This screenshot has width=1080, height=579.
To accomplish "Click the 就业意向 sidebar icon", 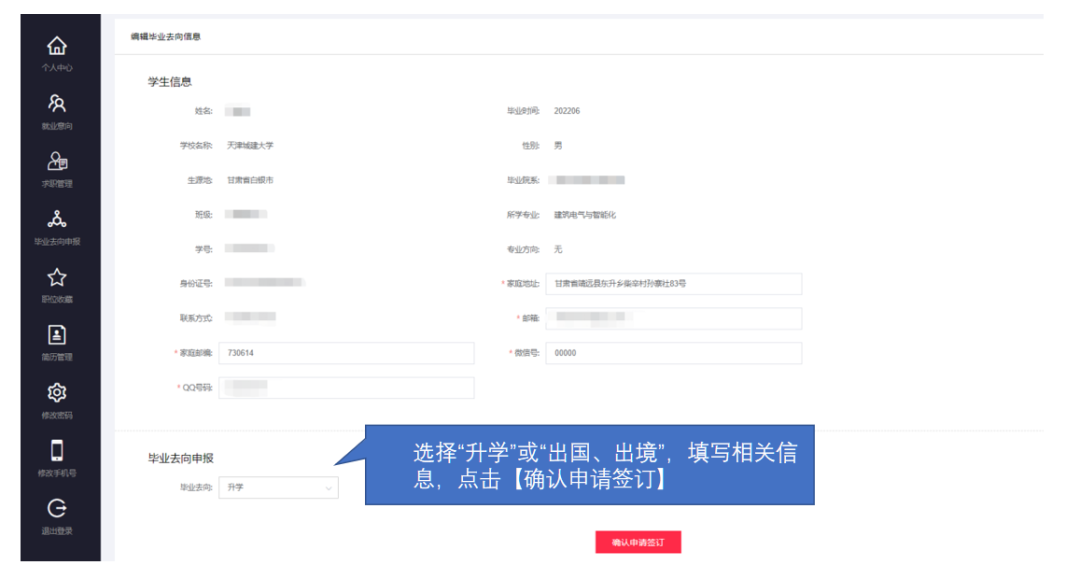I will 57,104.
